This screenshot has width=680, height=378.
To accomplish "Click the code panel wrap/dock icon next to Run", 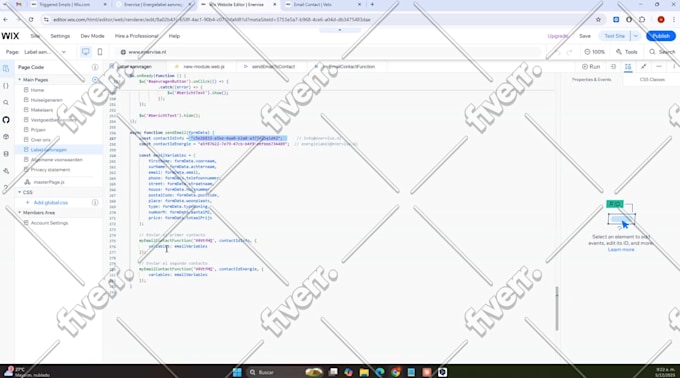I will pos(613,67).
